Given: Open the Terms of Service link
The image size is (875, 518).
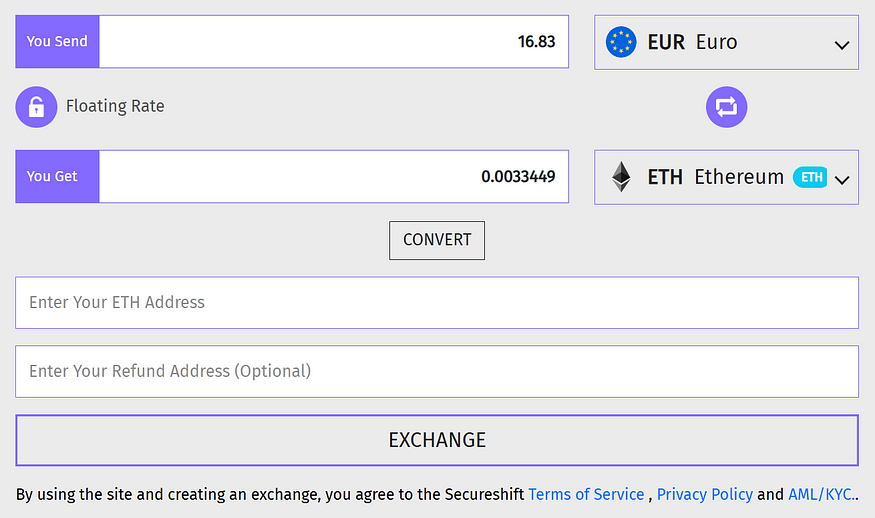Looking at the screenshot, I should [x=586, y=494].
